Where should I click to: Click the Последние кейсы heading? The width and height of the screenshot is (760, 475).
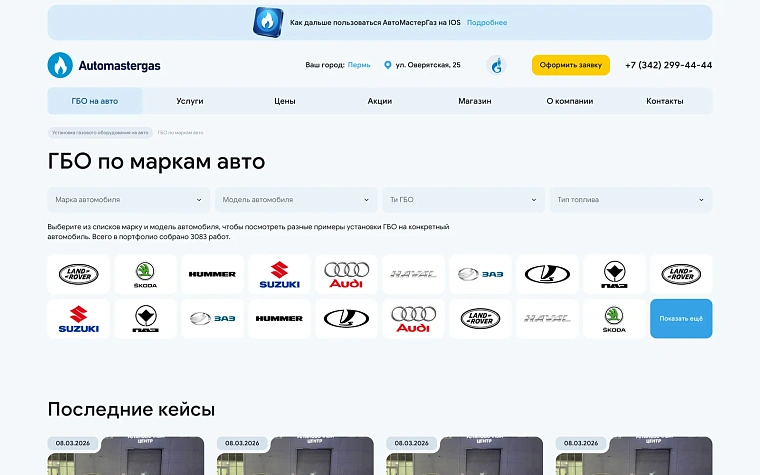131,410
